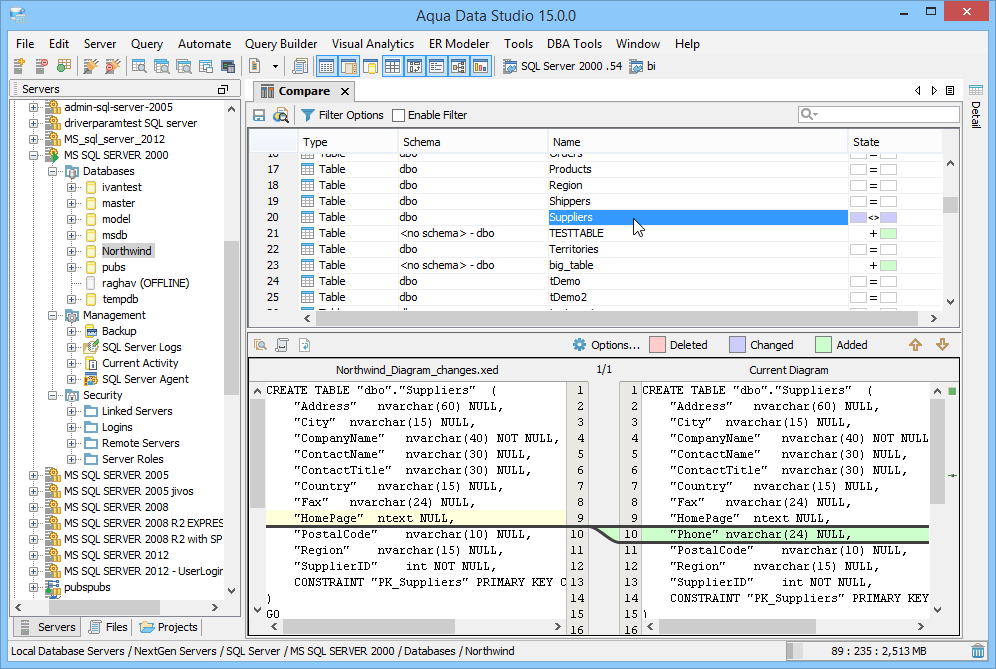The image size is (996, 669).
Task: Sort by the Schema column header
Action: click(473, 142)
